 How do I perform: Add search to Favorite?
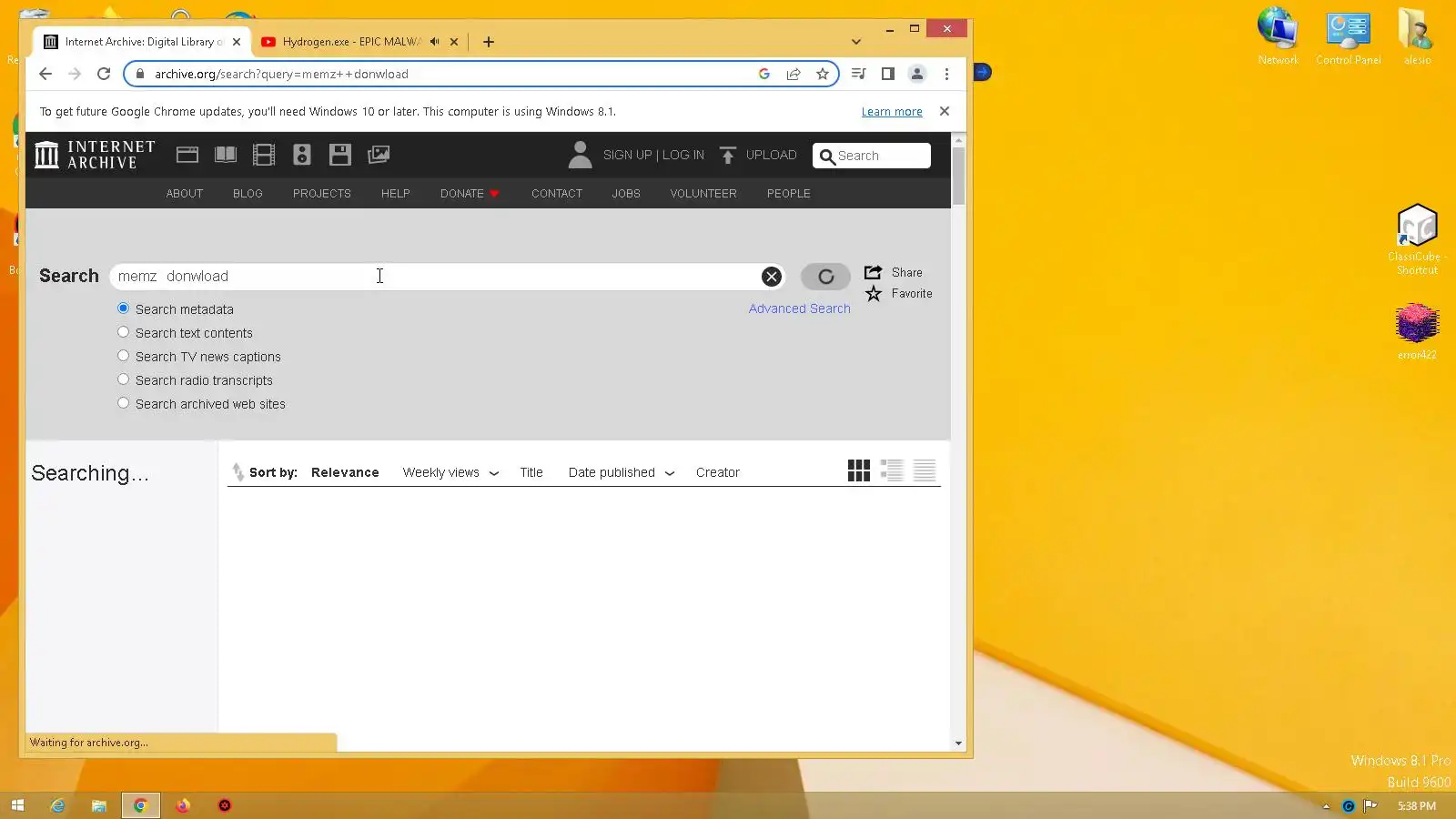point(899,294)
